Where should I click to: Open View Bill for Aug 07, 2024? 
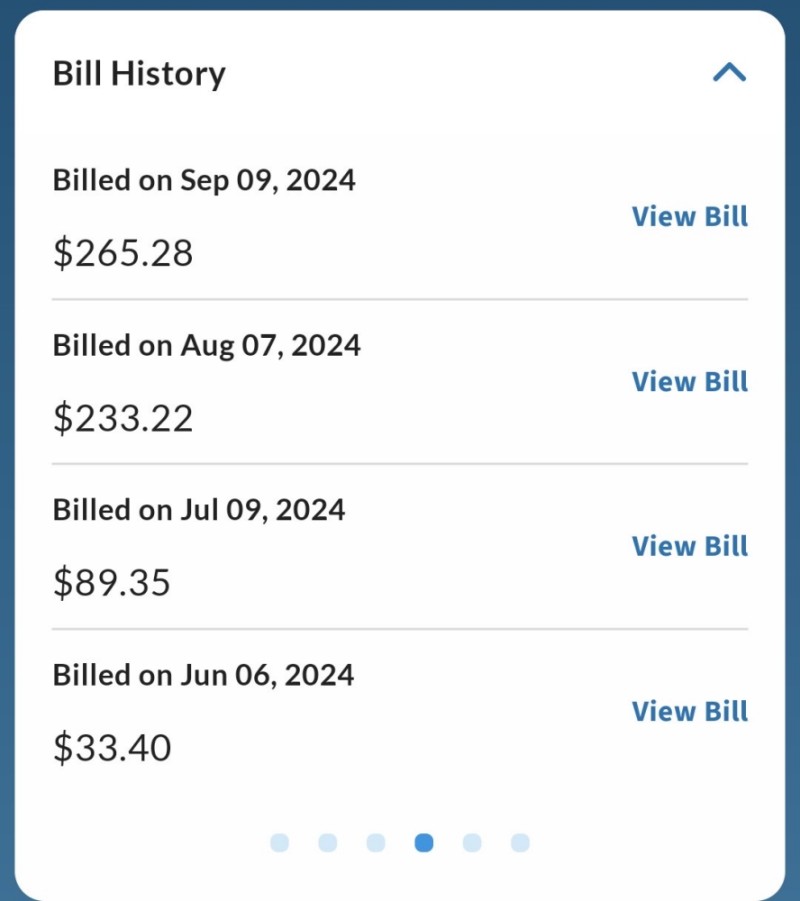pyautogui.click(x=689, y=381)
